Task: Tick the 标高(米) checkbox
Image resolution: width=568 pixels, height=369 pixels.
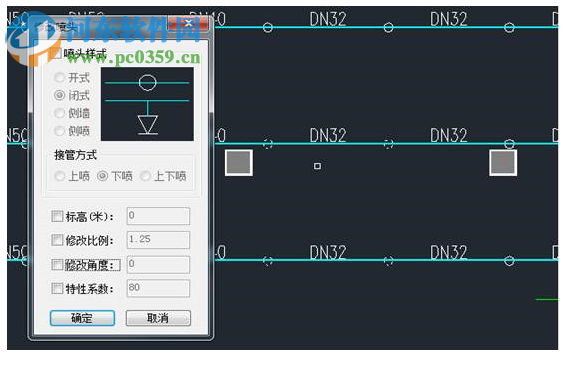Action: point(57,216)
